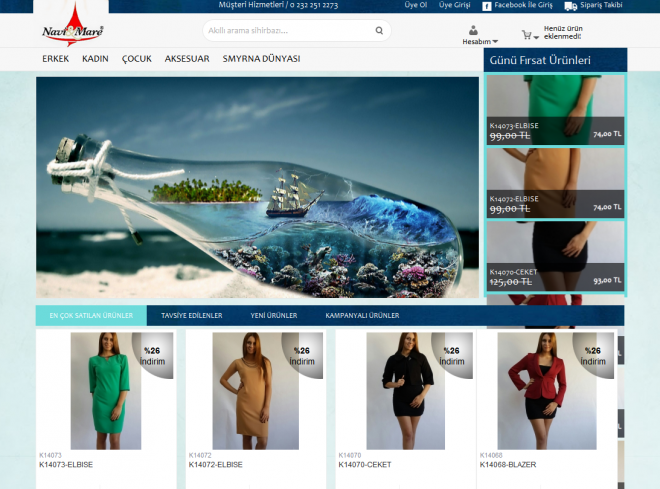Switch to the KAMPANYALI ÜRÜNLER tab
The image size is (660, 489).
tap(362, 315)
